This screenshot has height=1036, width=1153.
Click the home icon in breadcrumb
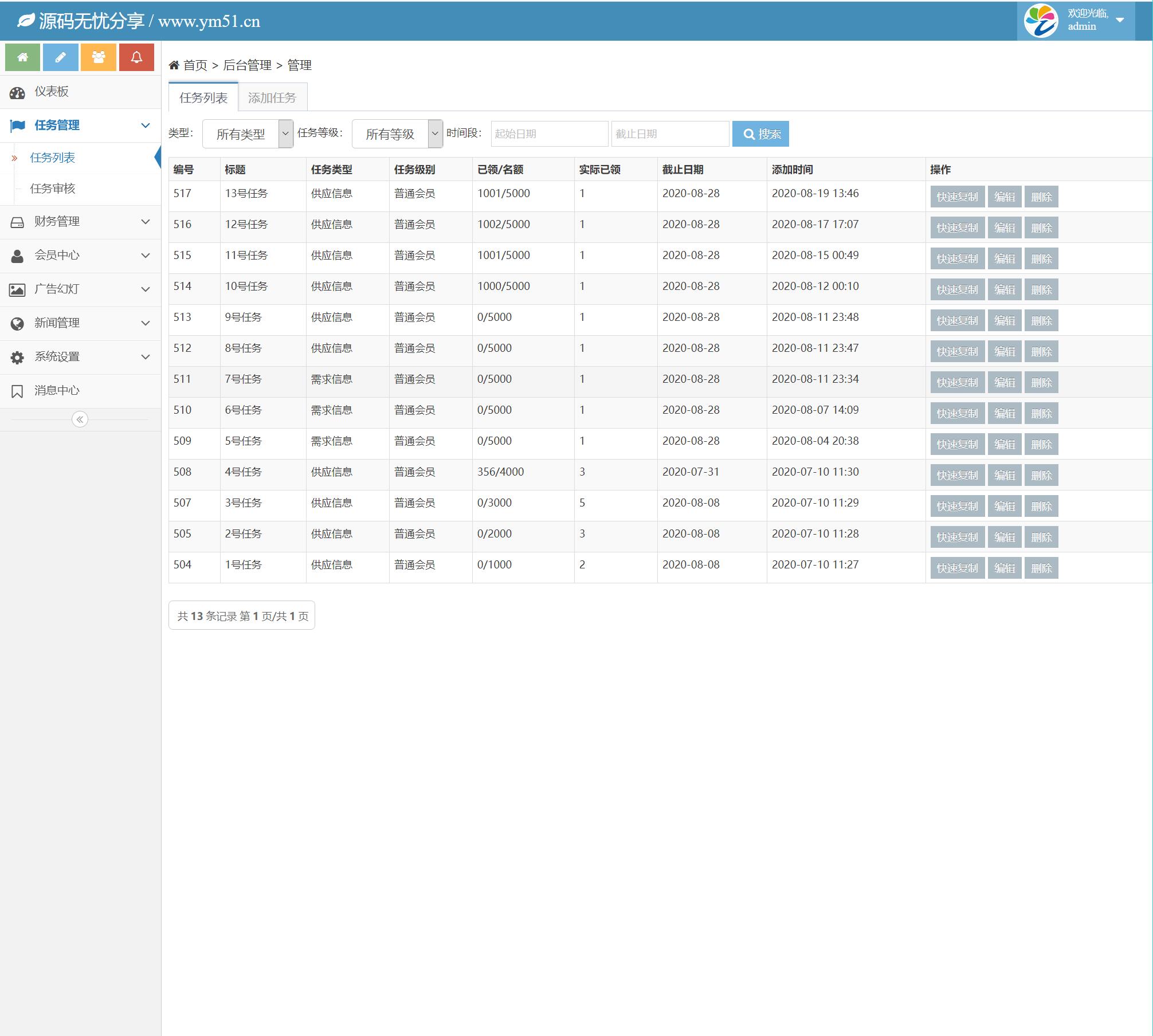point(174,65)
